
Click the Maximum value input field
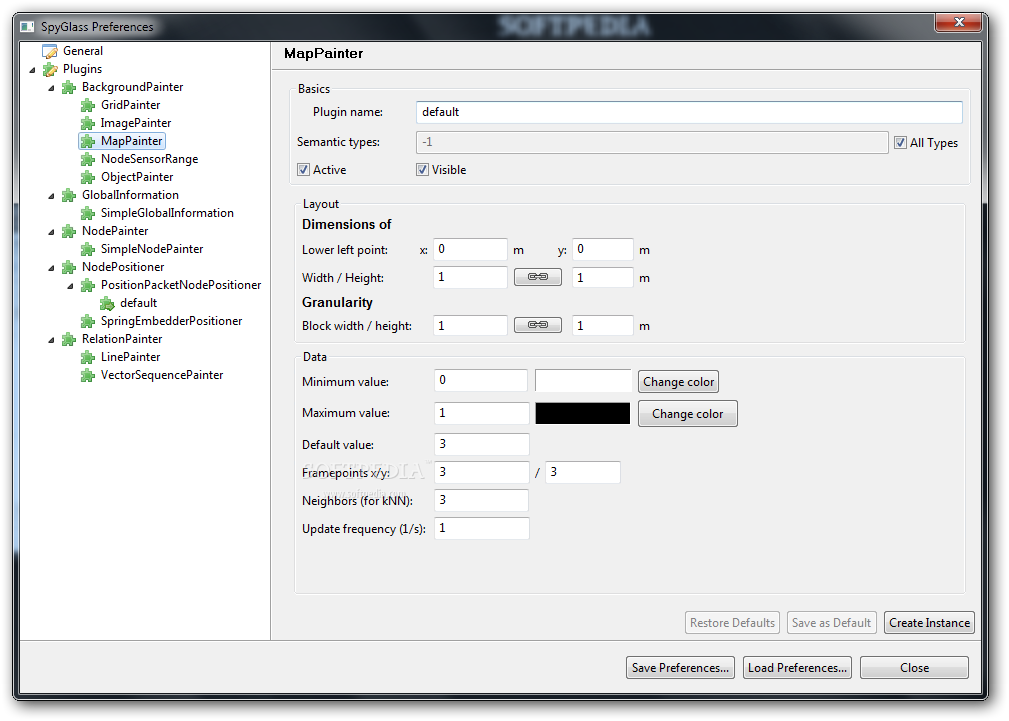[481, 413]
